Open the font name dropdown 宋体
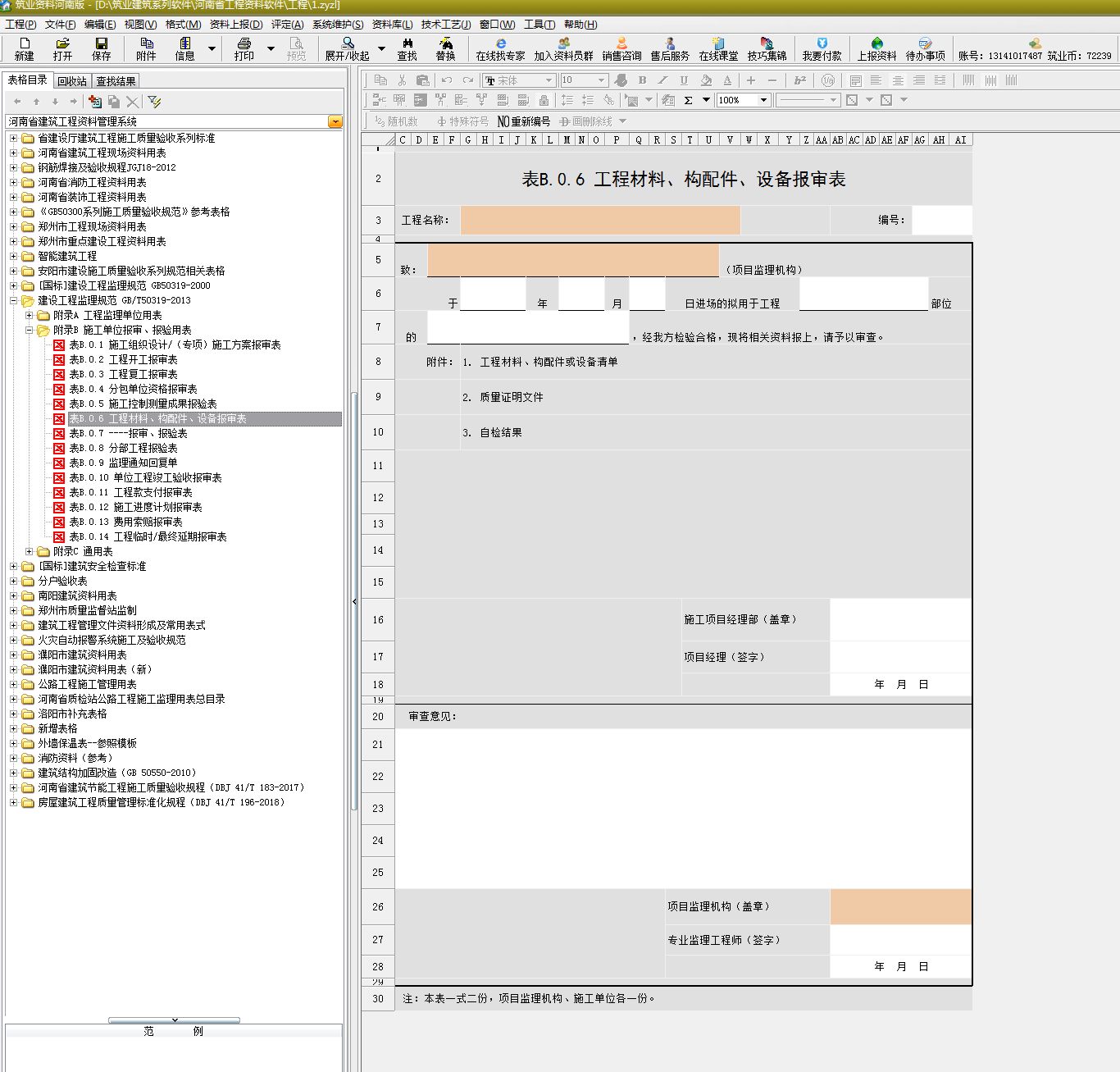The image size is (1120, 1072). [x=549, y=80]
